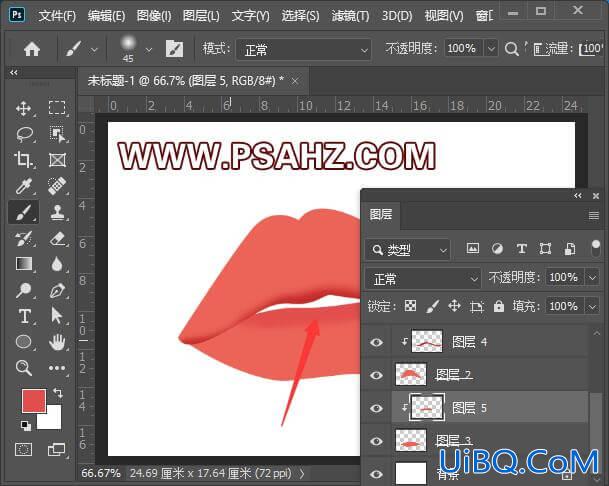609x486 pixels.
Task: Toggle Quick Mask mode
Action: (23, 449)
